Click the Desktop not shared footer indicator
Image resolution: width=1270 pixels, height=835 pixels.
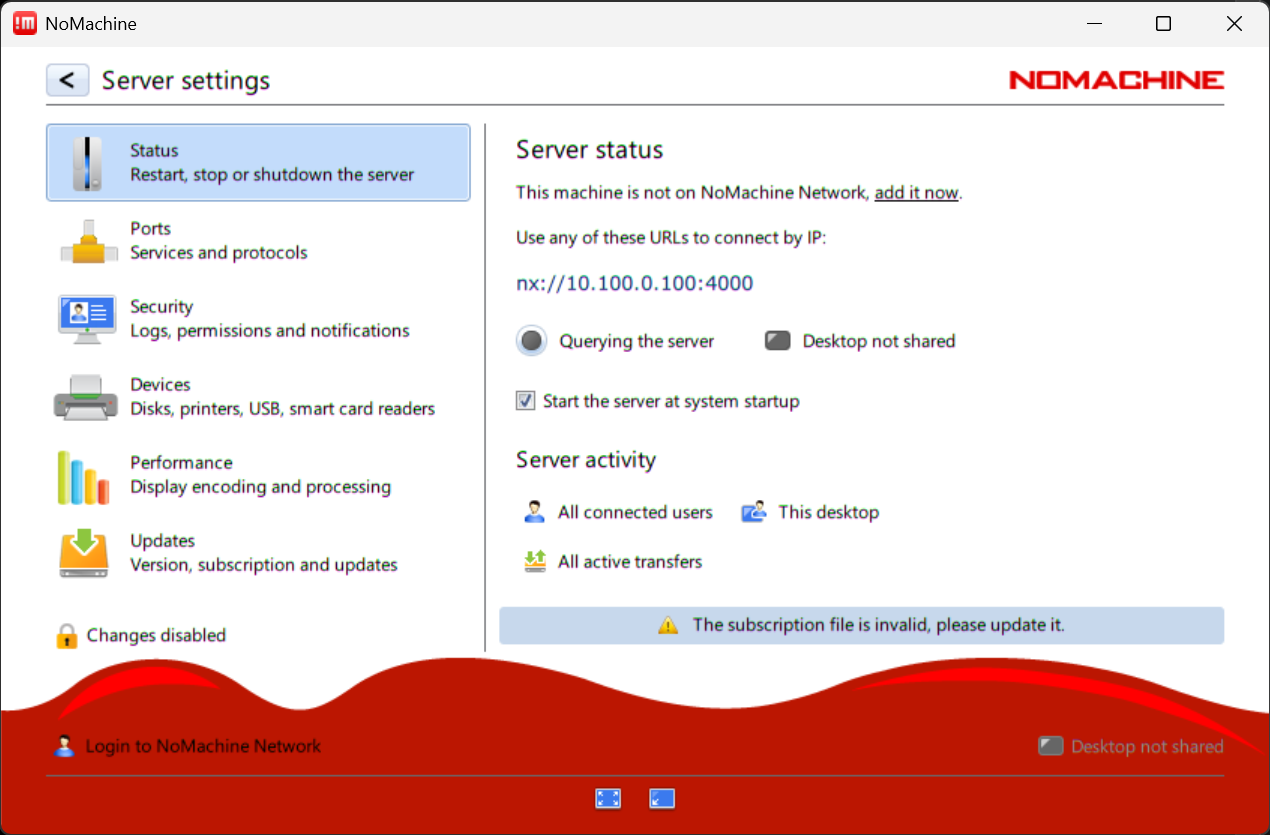[x=1130, y=746]
